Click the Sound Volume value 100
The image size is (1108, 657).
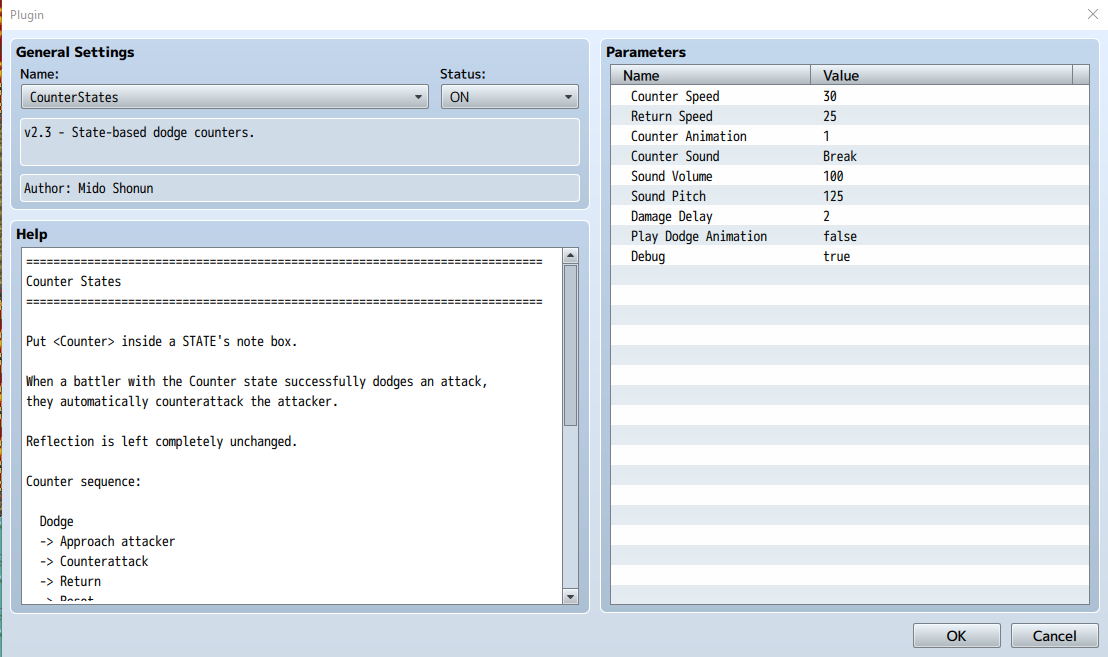coord(833,176)
